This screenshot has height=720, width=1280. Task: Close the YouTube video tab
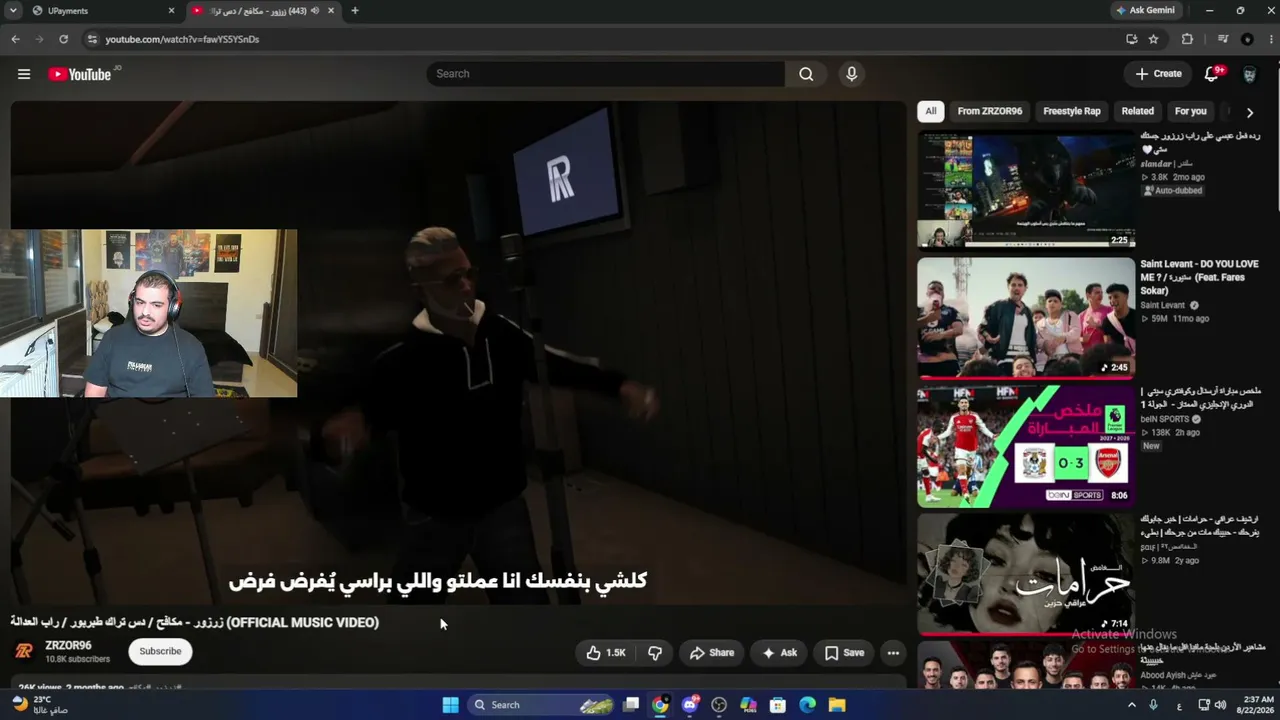click(331, 11)
